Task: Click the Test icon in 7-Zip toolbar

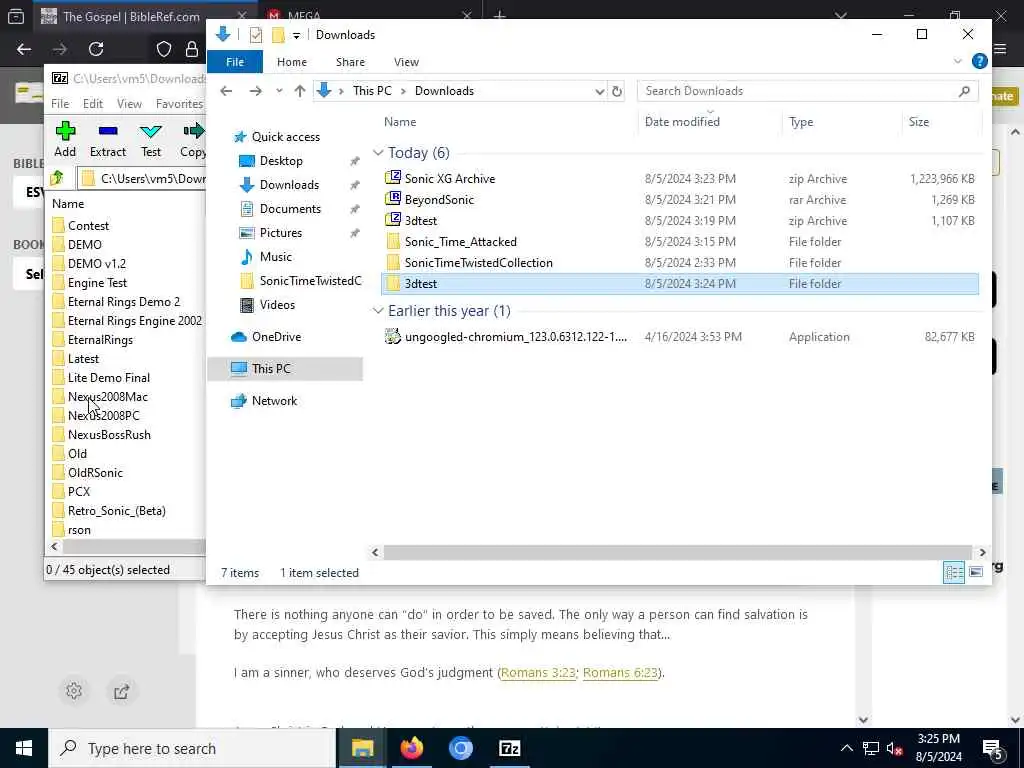Action: [151, 131]
